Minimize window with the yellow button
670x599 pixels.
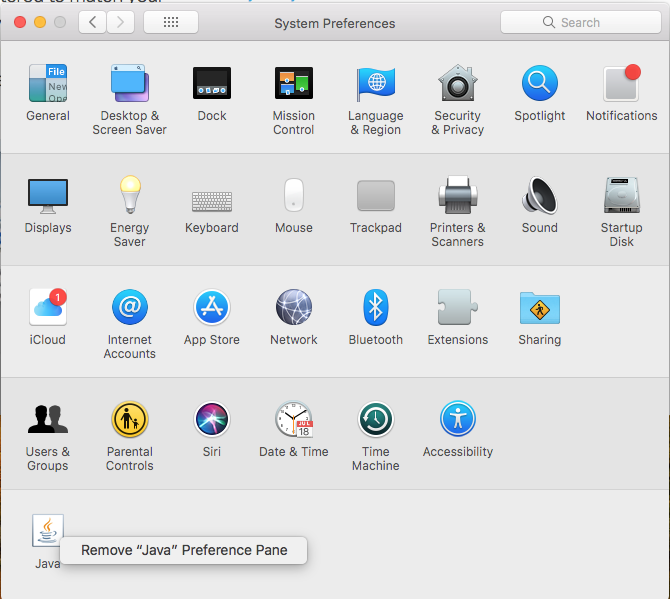[x=40, y=22]
